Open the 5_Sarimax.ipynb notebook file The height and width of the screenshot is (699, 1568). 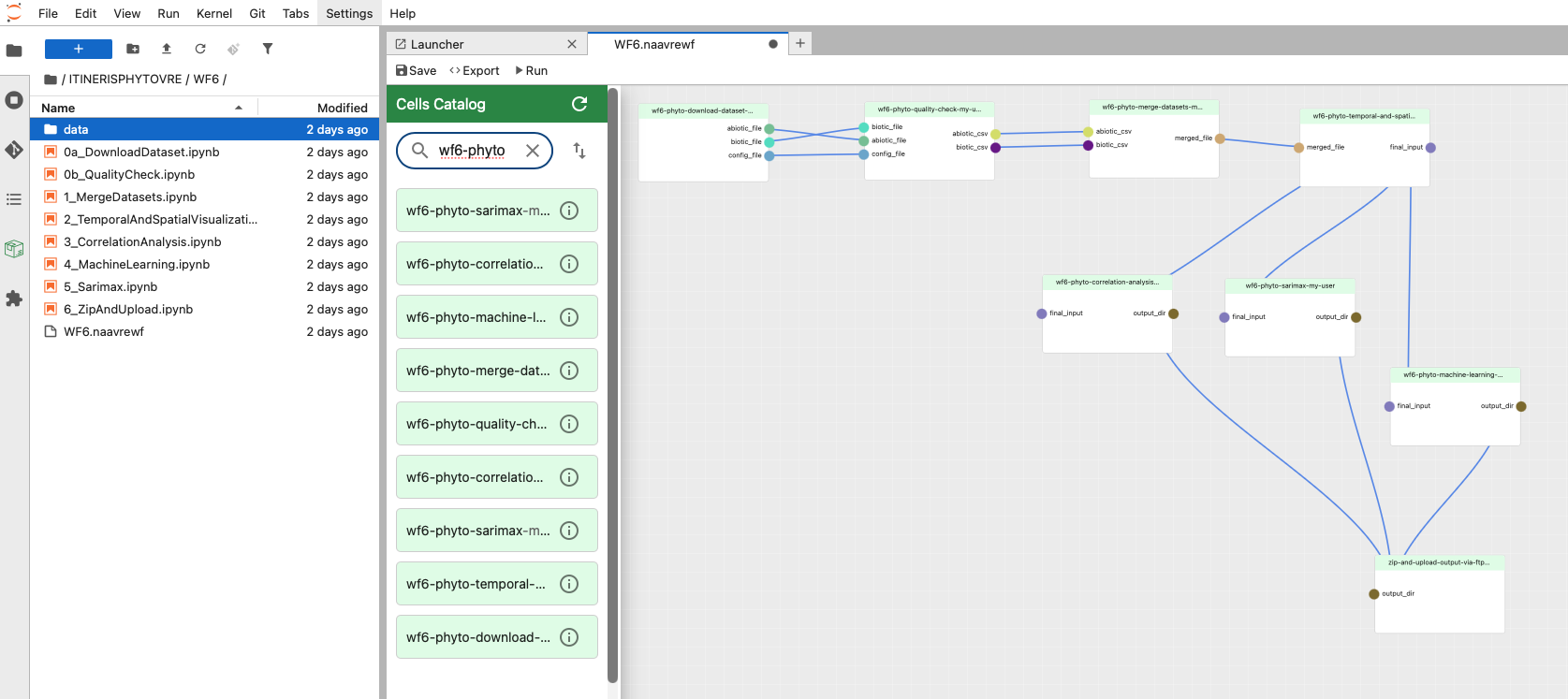(x=110, y=286)
